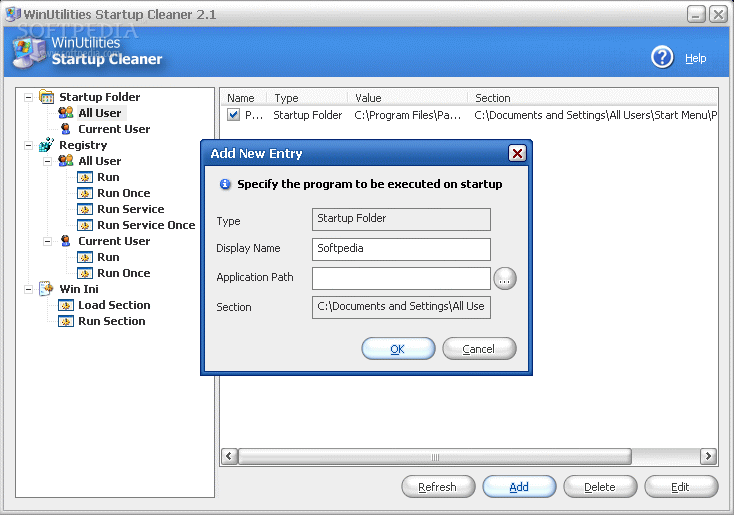Click the horizontal scrollbar thumb
The width and height of the screenshot is (734, 515).
pyautogui.click(x=435, y=456)
